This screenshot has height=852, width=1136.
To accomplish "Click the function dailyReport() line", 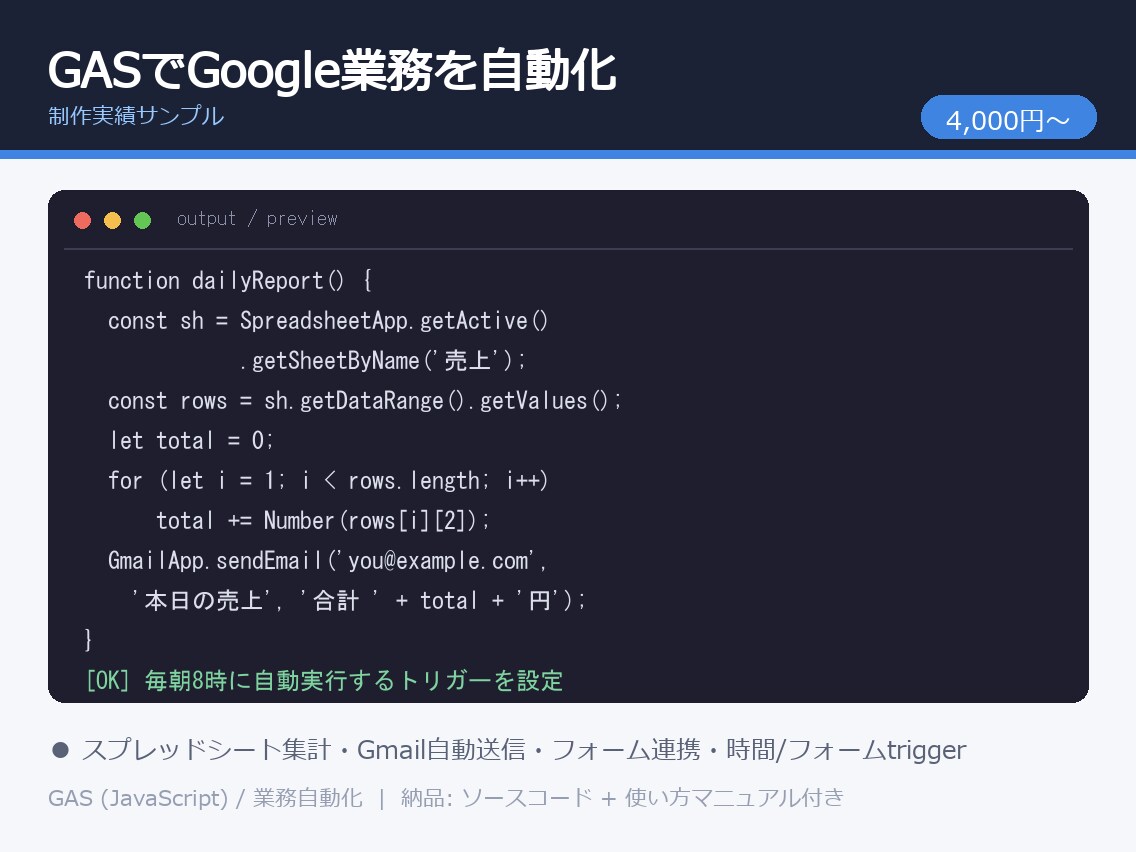I will point(228,280).
